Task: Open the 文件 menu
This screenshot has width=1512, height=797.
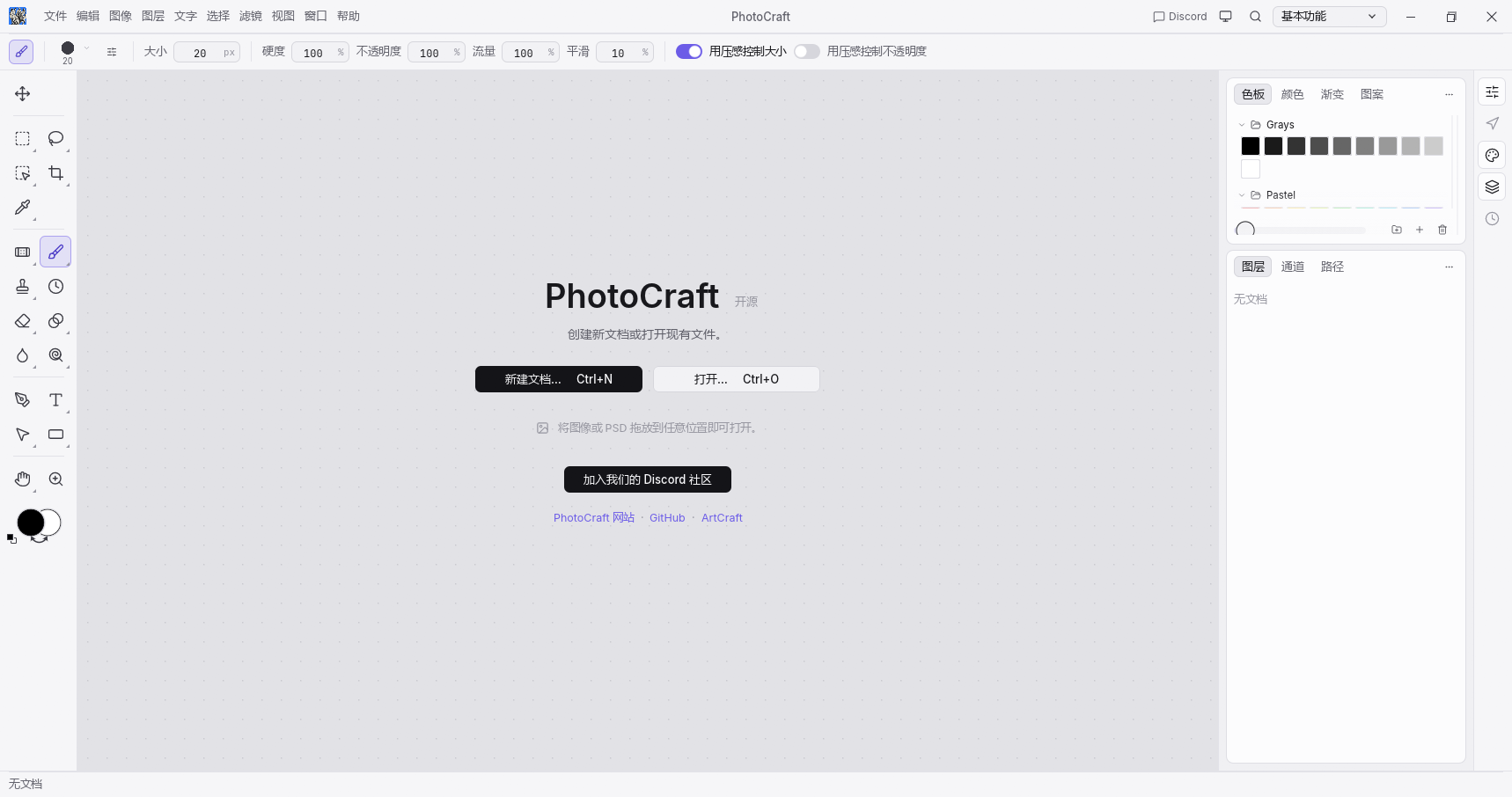Action: pyautogui.click(x=55, y=16)
